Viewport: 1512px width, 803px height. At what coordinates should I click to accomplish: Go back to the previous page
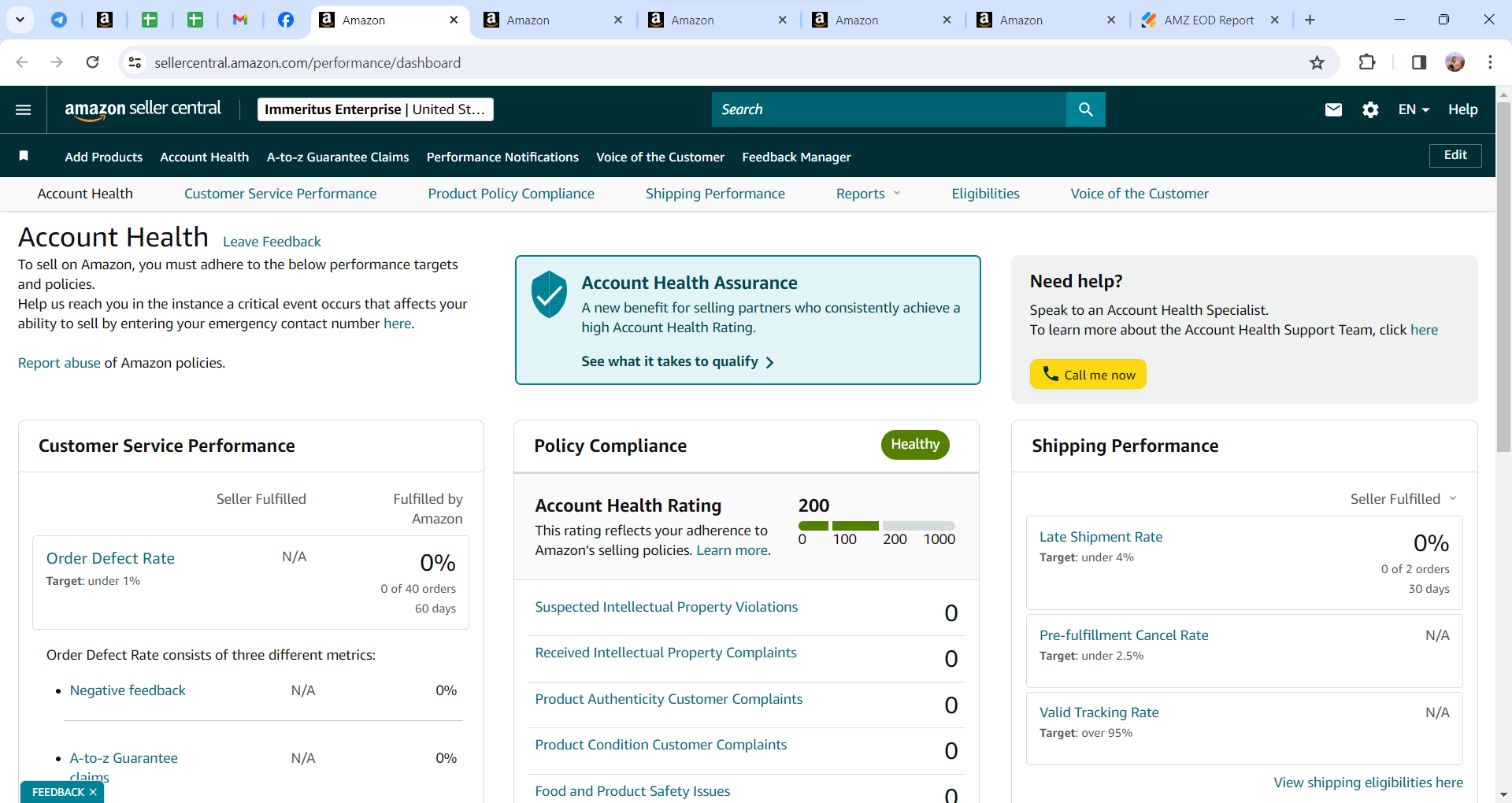click(22, 62)
